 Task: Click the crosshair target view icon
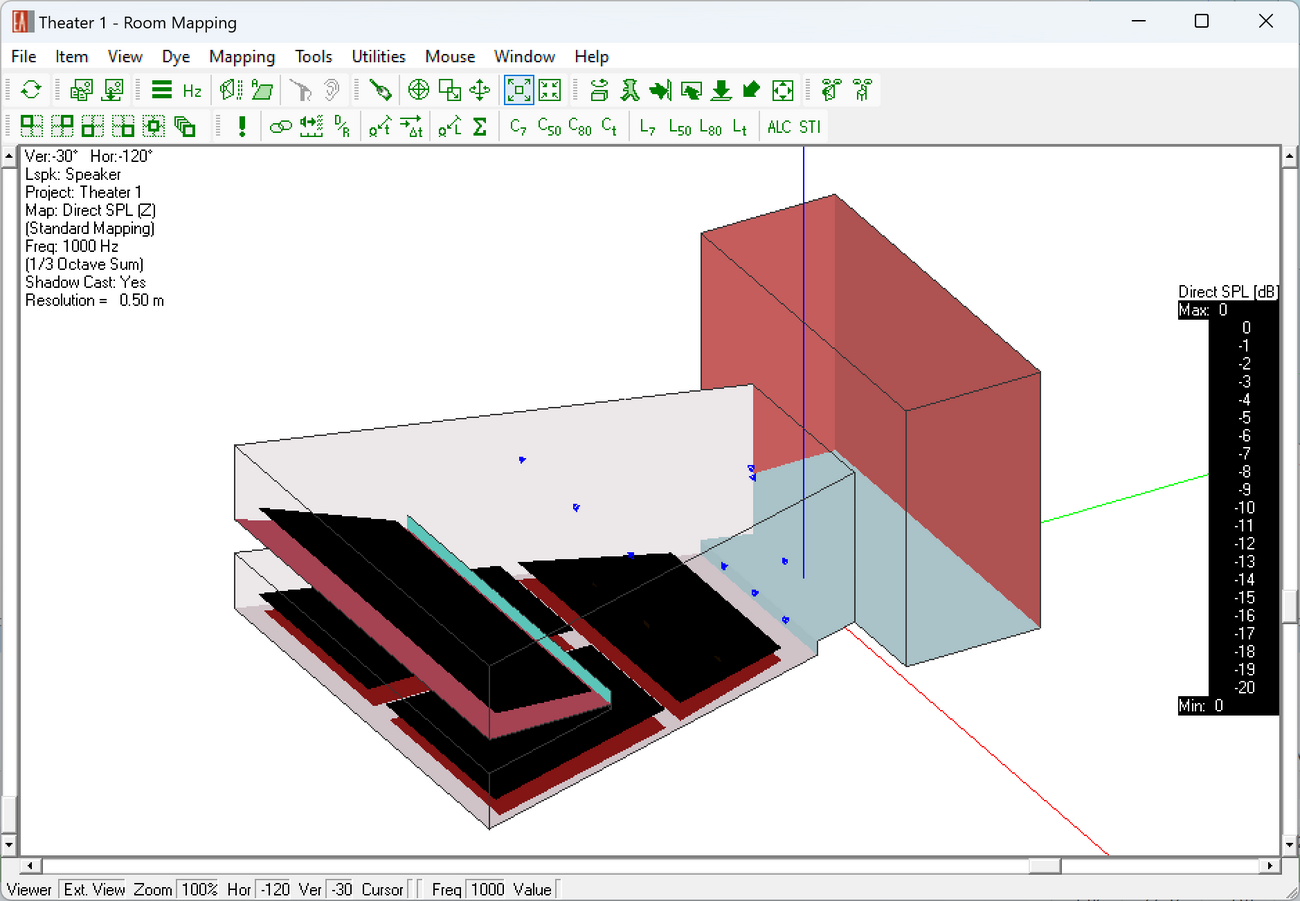pos(419,91)
